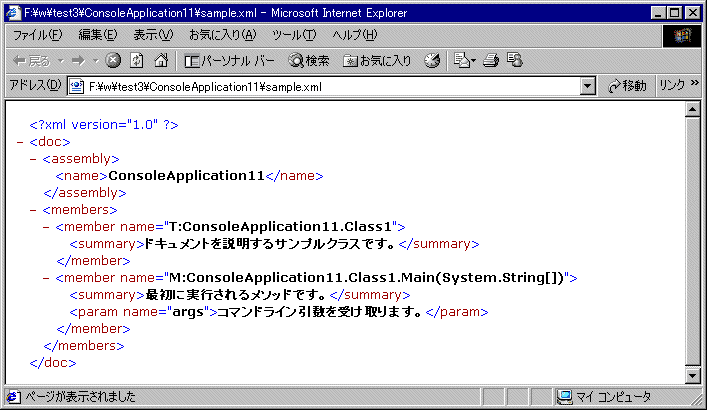Click the Back (戻る) arrow button

[32, 60]
